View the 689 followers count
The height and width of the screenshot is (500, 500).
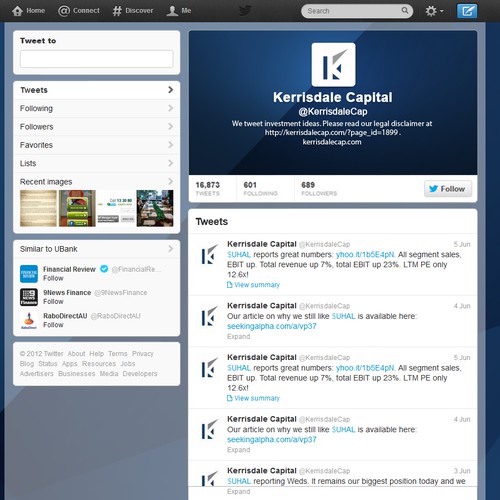point(319,189)
